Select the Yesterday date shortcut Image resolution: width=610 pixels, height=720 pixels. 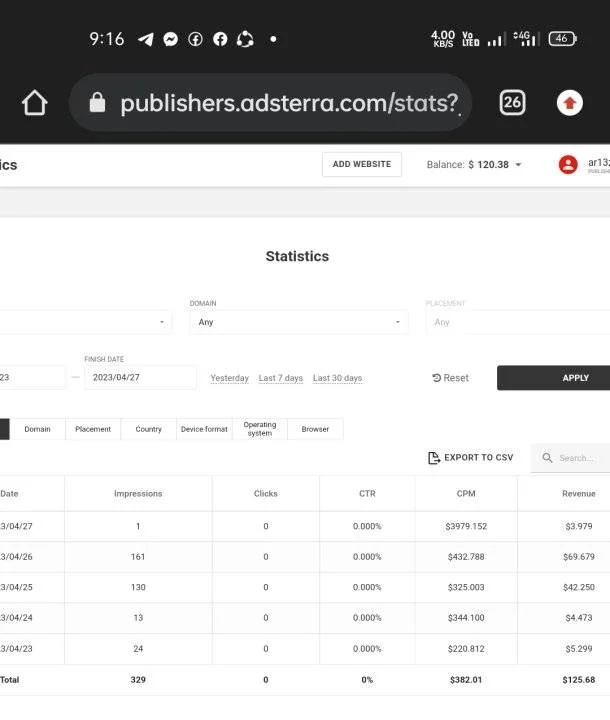230,378
